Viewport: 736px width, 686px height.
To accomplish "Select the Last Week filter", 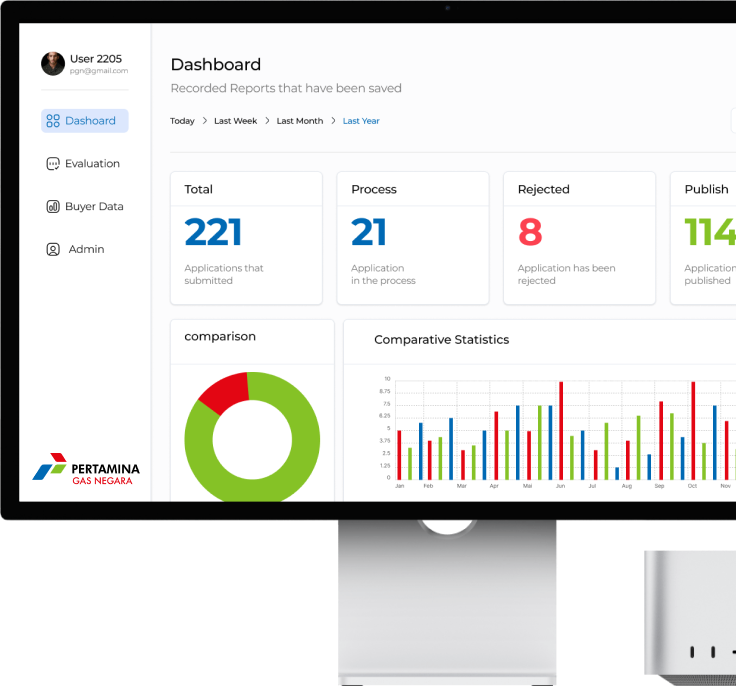I will 235,121.
